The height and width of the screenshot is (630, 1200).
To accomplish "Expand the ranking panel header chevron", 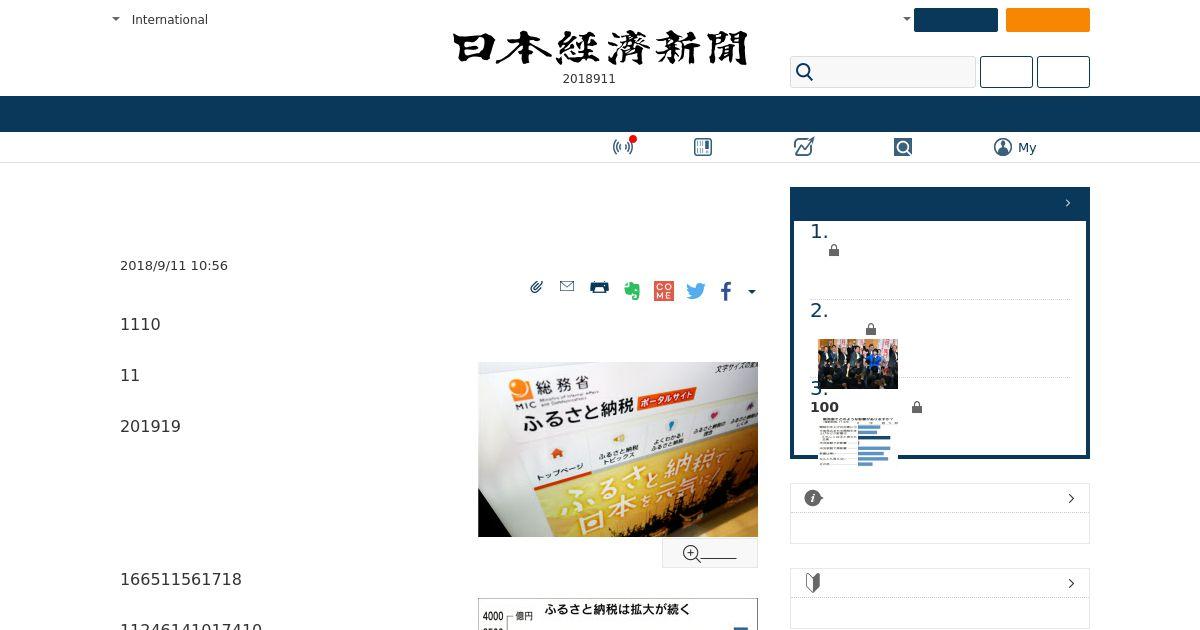I will pos(1068,203).
